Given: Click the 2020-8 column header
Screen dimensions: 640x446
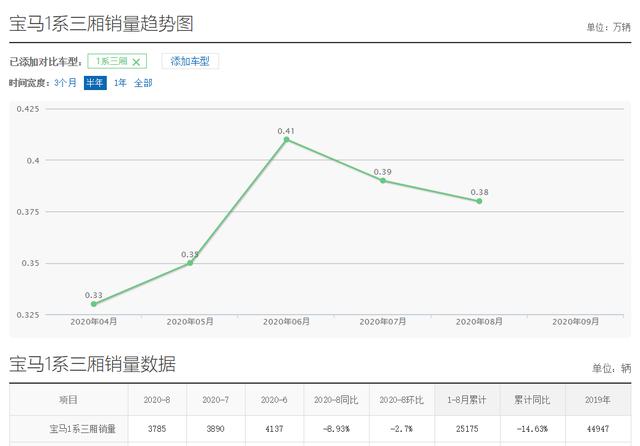Looking at the screenshot, I should click(157, 400).
